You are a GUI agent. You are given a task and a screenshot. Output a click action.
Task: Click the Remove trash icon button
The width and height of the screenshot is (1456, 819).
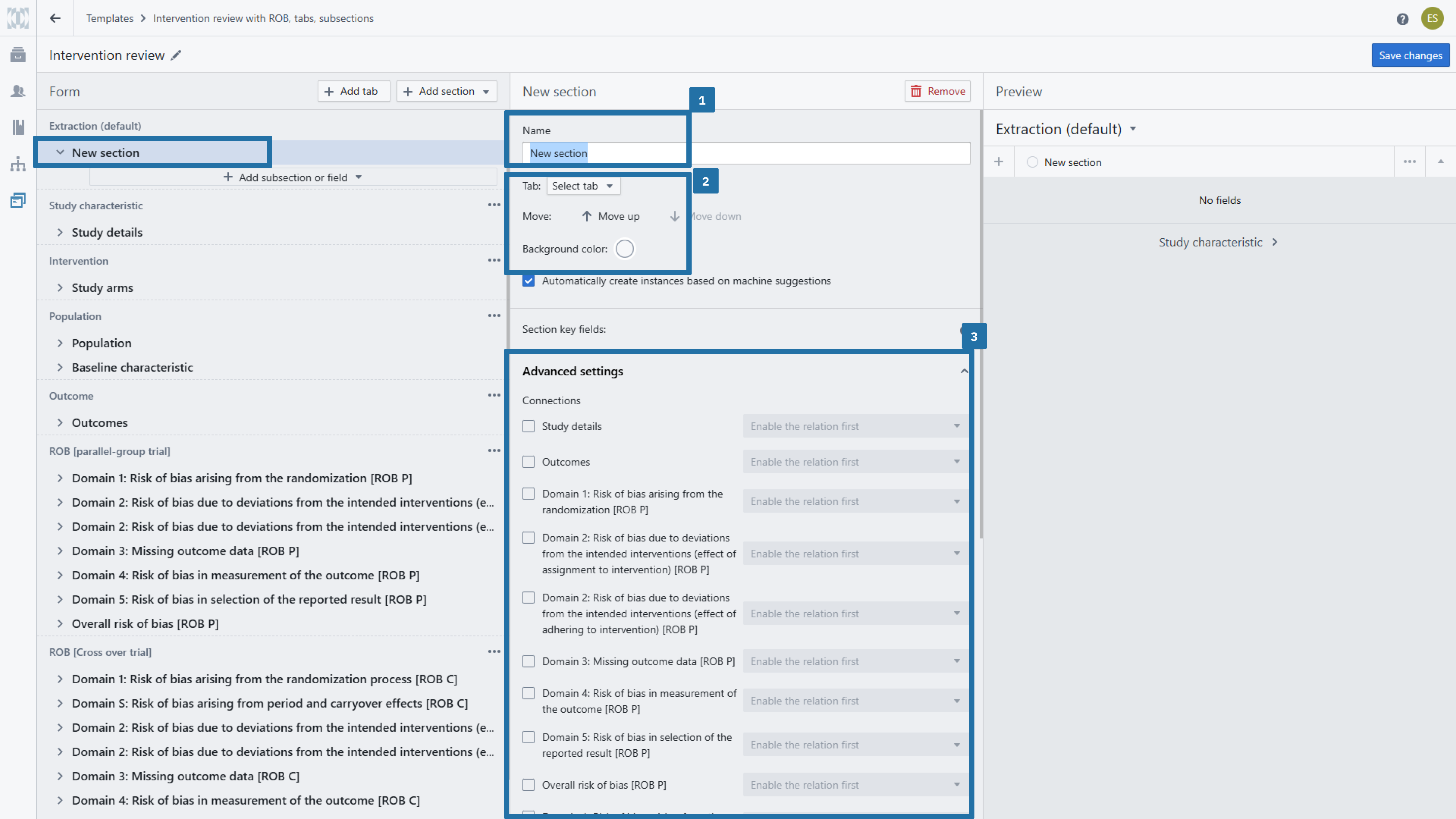click(937, 91)
